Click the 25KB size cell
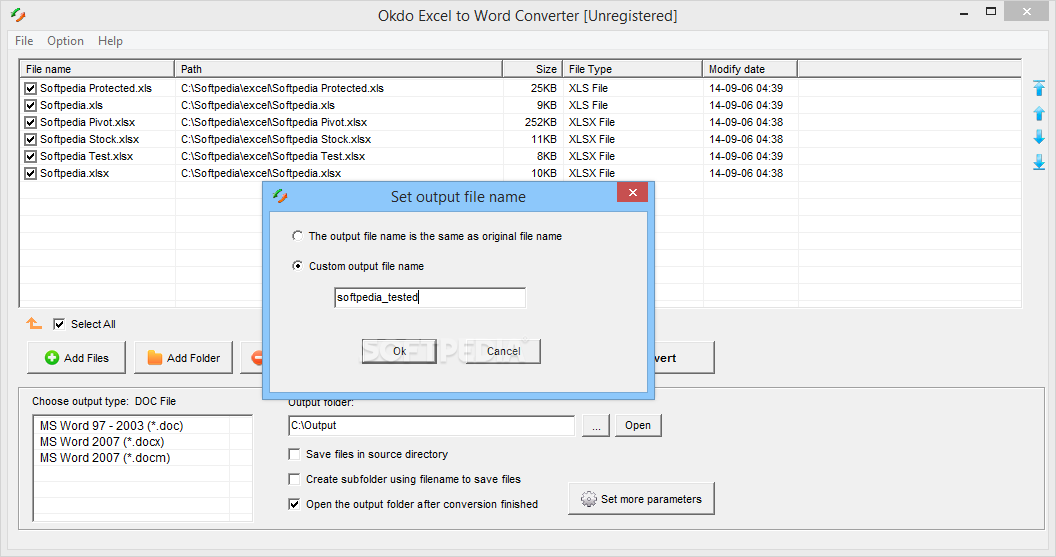 pos(543,88)
